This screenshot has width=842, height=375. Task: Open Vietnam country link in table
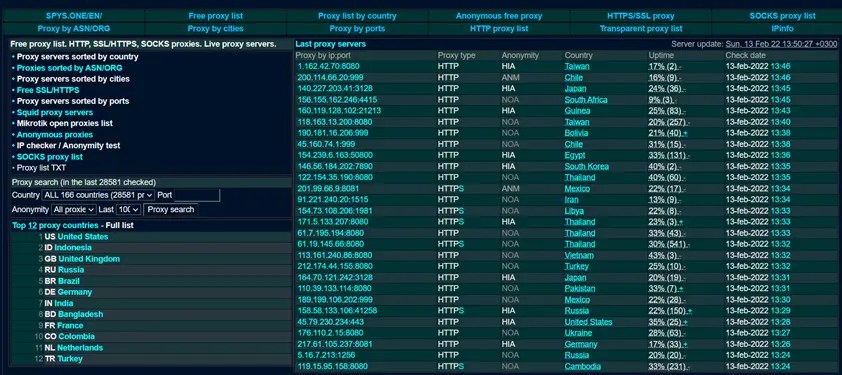pyautogui.click(x=579, y=255)
